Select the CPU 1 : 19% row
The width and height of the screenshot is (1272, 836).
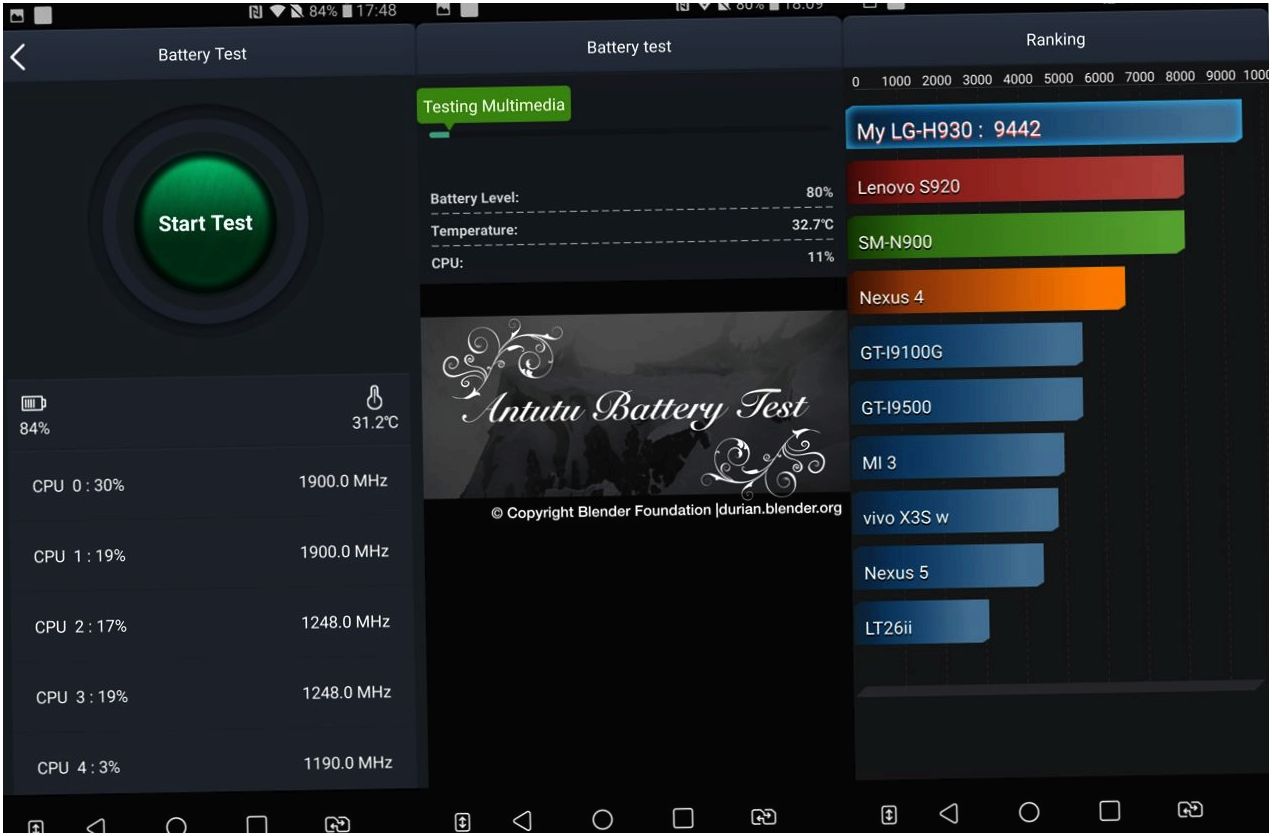[211, 555]
